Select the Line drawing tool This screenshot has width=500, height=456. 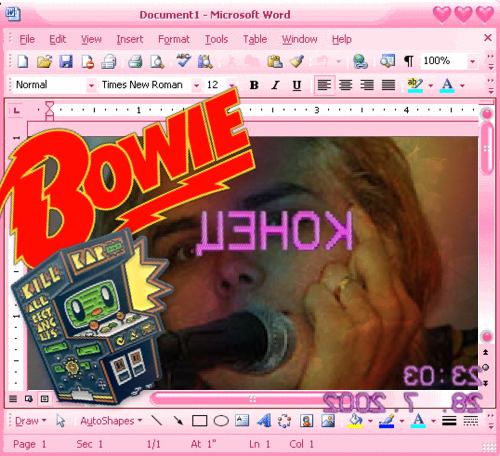pyautogui.click(x=157, y=421)
